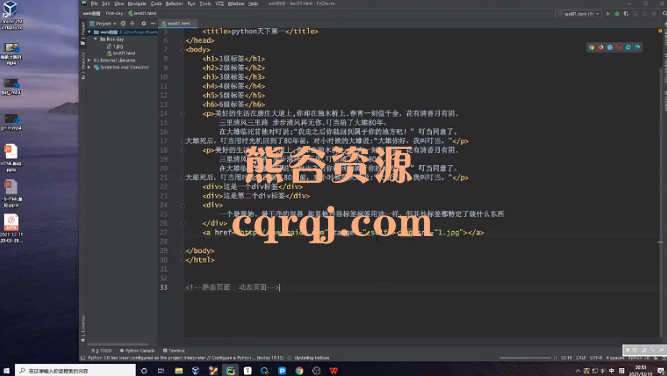Image resolution: width=667 pixels, height=376 pixels.
Task: Open Navigate menu
Action: coord(137,3)
